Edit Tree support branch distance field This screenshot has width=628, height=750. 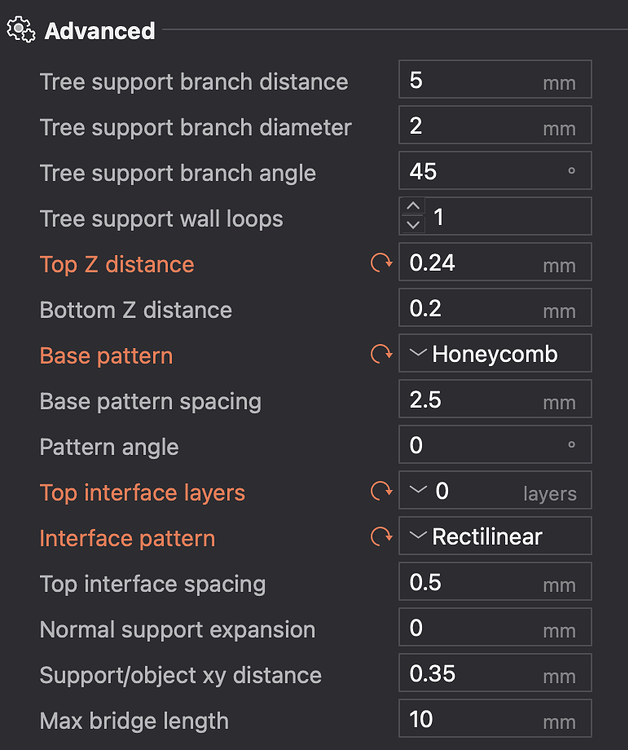pyautogui.click(x=495, y=79)
